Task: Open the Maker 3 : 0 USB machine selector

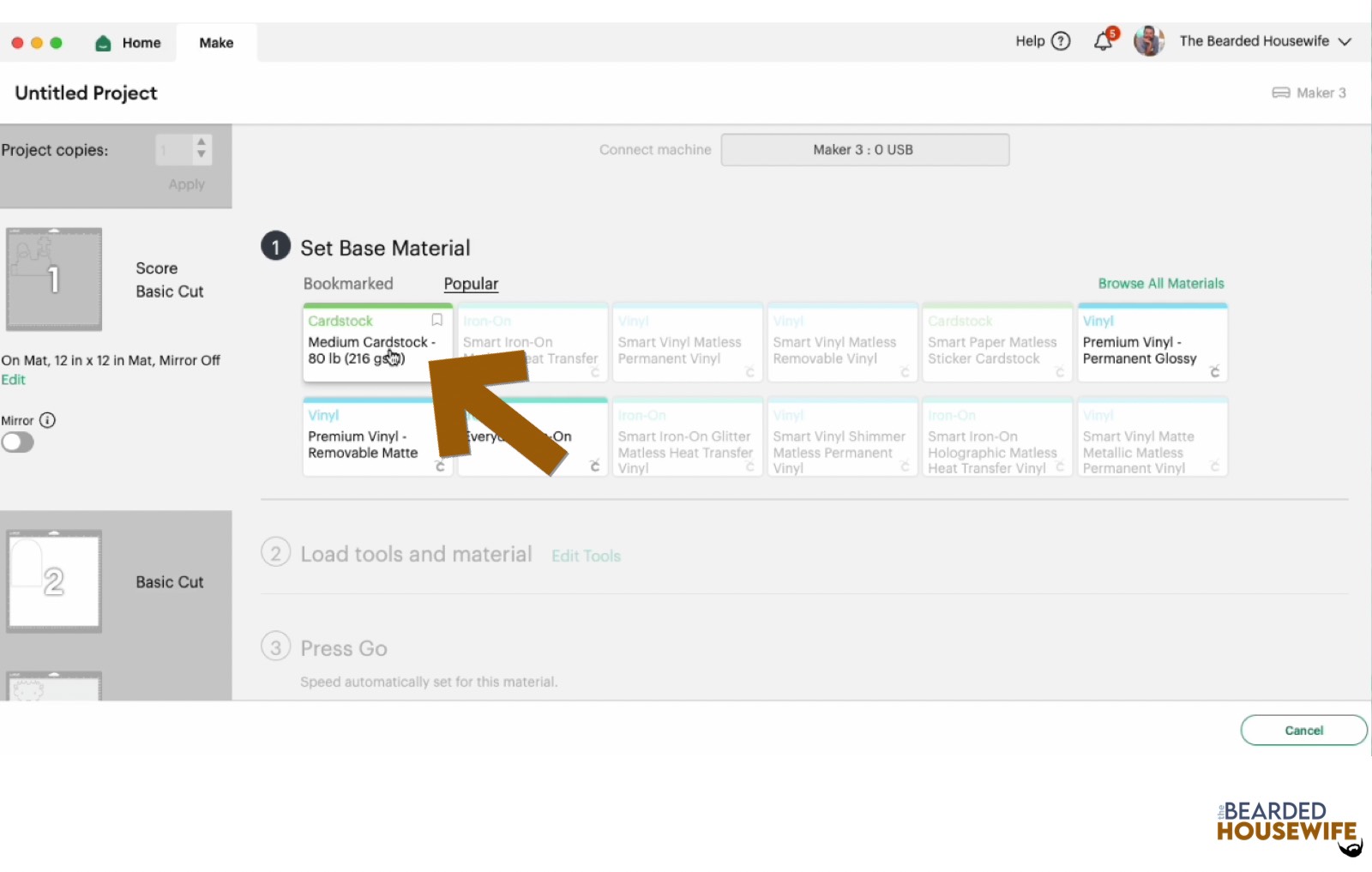Action: coord(864,149)
